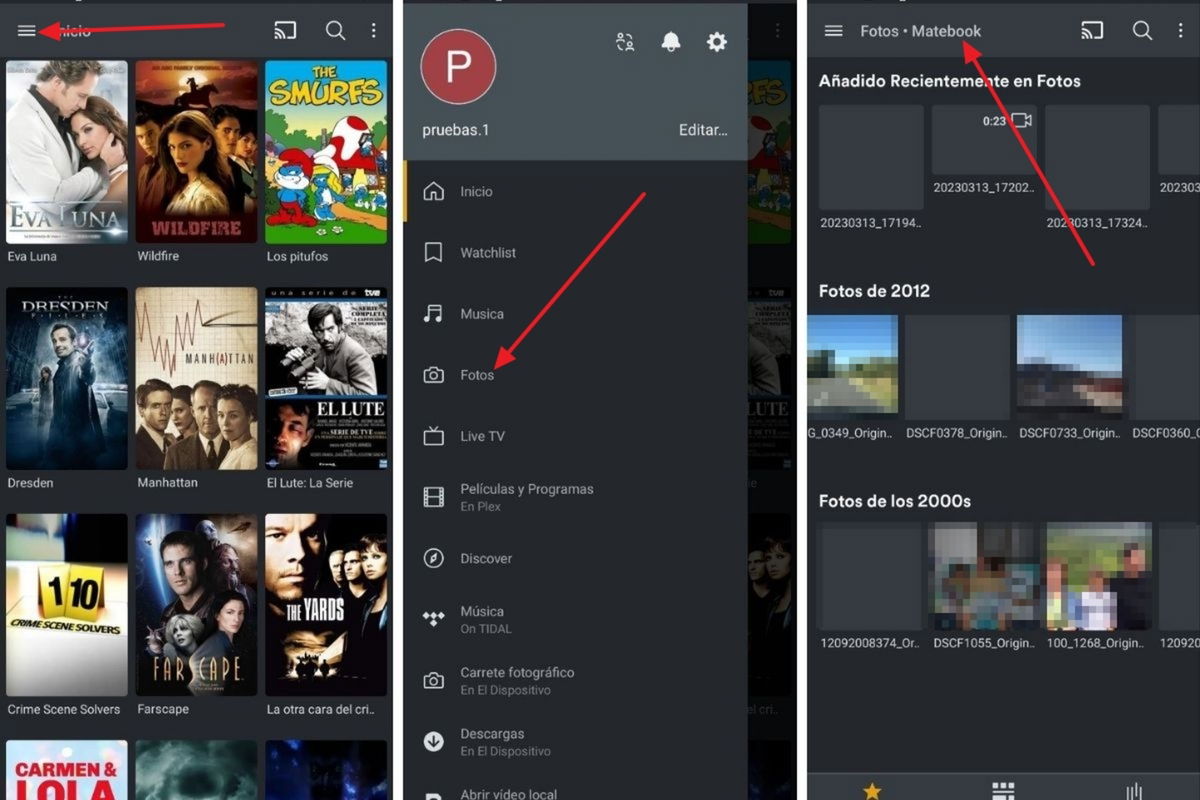Select the star tab in the Fotos bottom bar
The height and width of the screenshot is (800, 1200).
(x=872, y=791)
